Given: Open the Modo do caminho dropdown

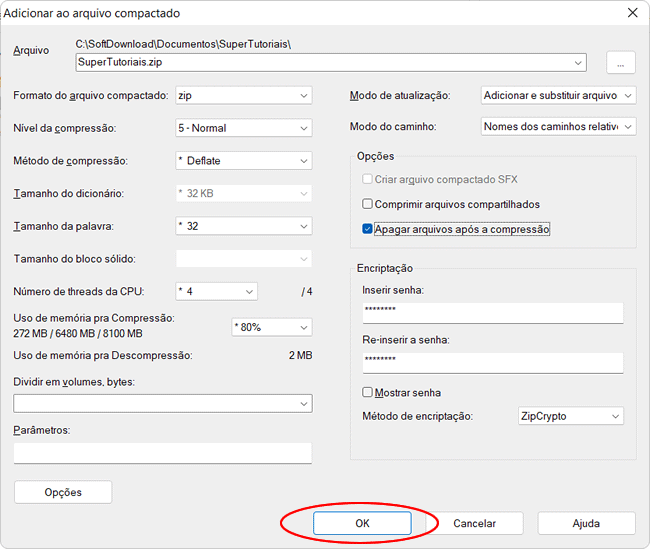Looking at the screenshot, I should click(x=557, y=127).
